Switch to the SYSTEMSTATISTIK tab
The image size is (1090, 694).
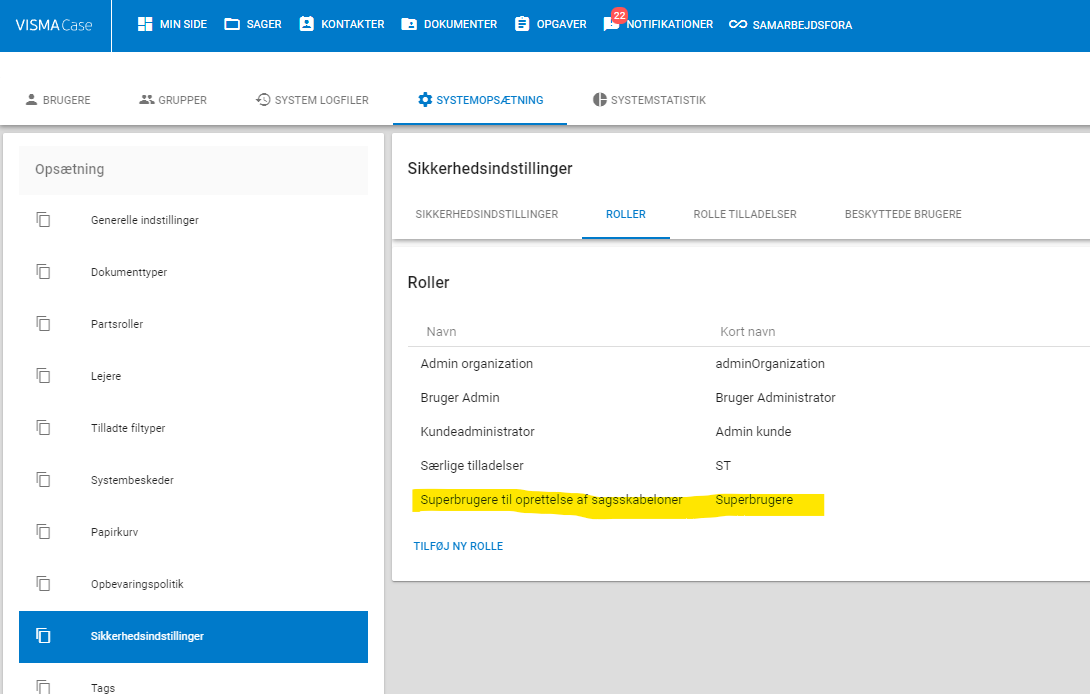point(649,100)
